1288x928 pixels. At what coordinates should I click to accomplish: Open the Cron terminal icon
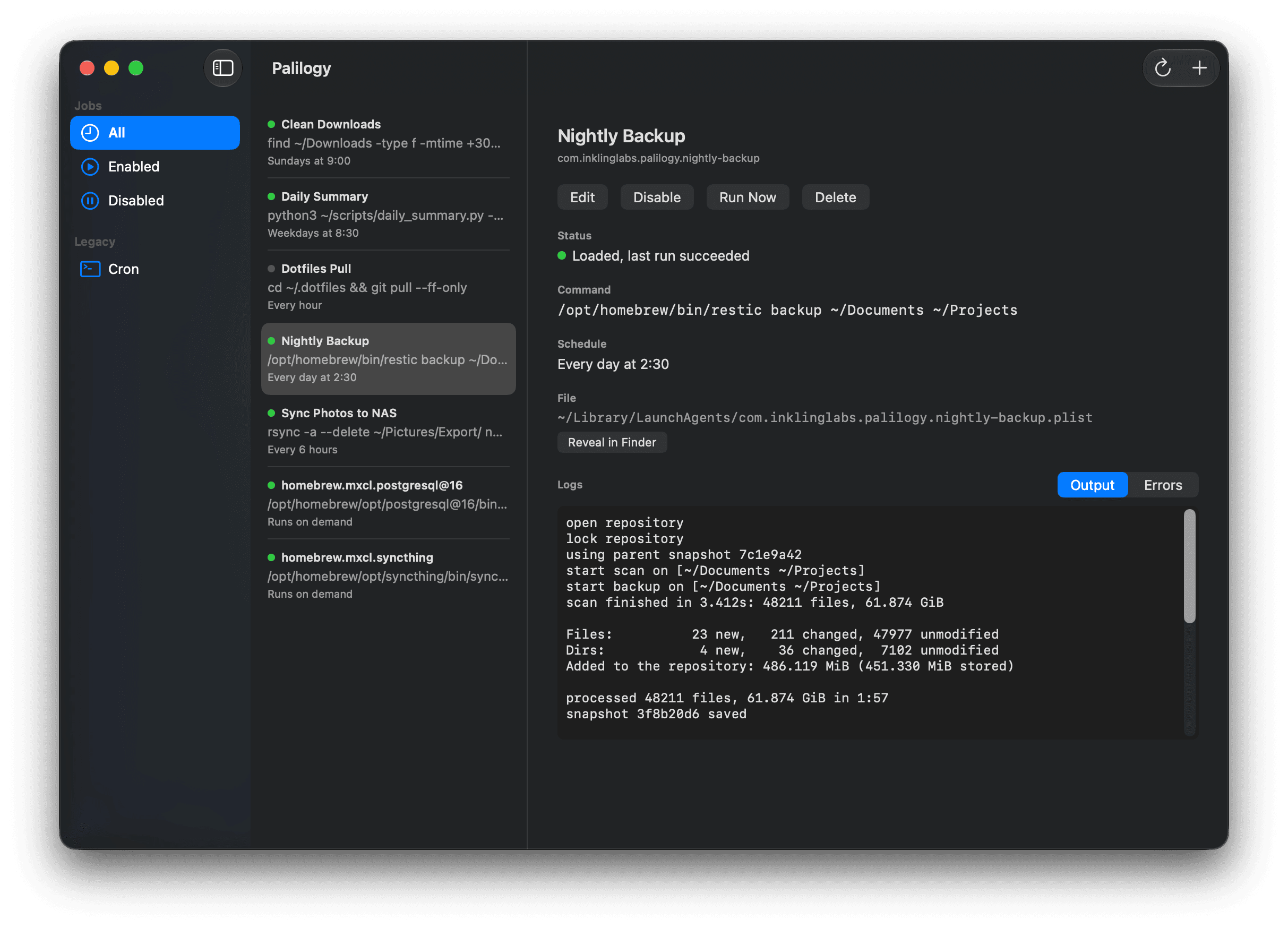[90, 269]
